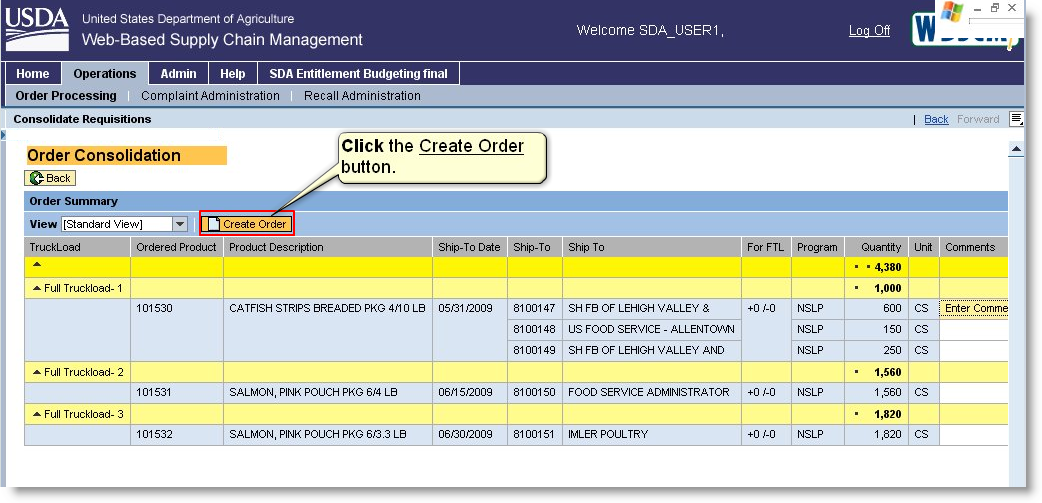This screenshot has width=1042, height=503.
Task: Collapse all truckloads with the top row triangle
Action: [38, 266]
